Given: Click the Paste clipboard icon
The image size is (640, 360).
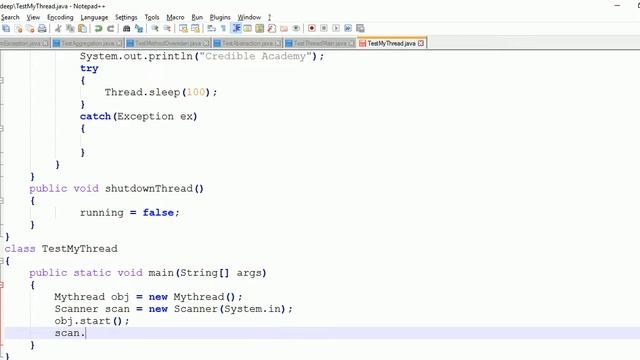Looking at the screenshot, I should [82, 28].
